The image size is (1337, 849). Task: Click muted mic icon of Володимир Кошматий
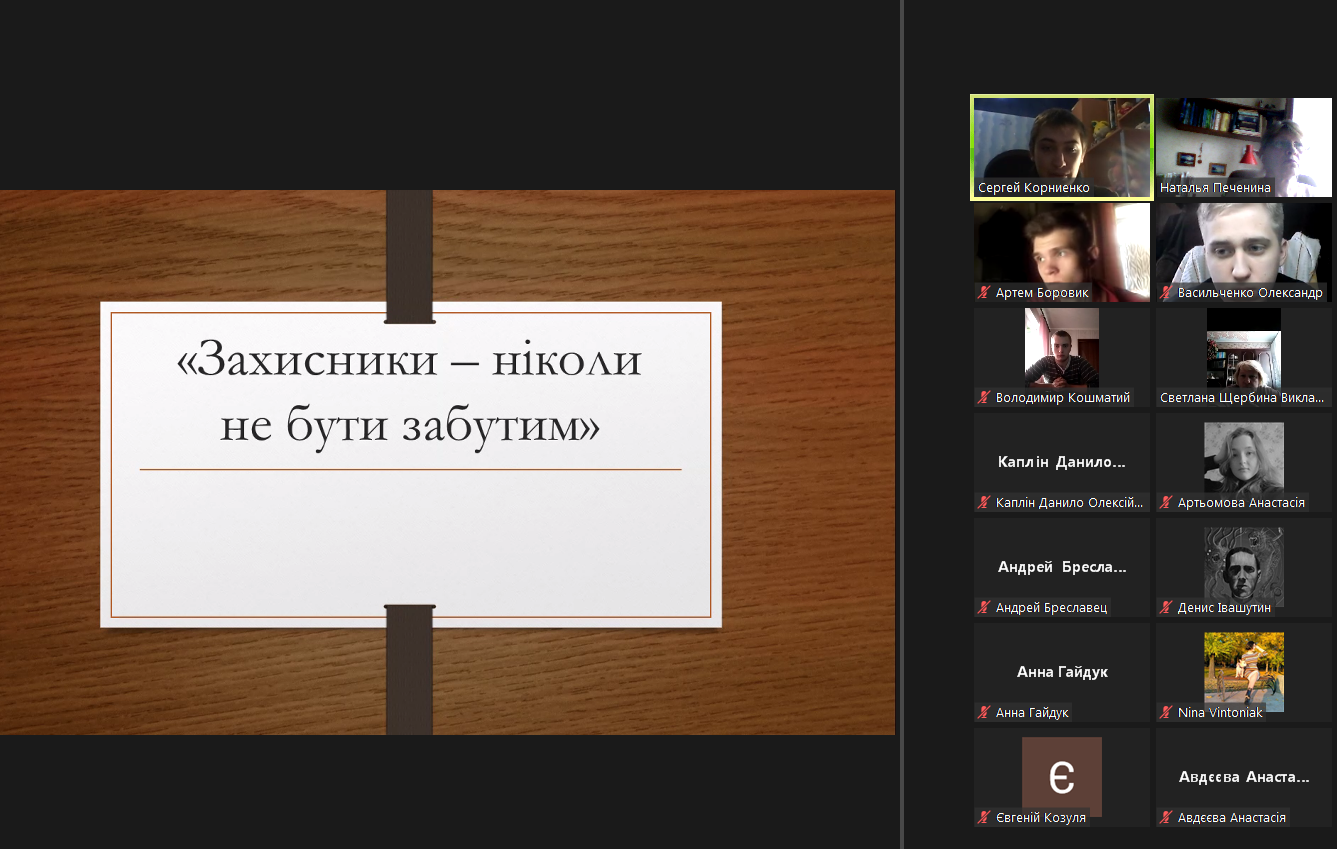[985, 398]
